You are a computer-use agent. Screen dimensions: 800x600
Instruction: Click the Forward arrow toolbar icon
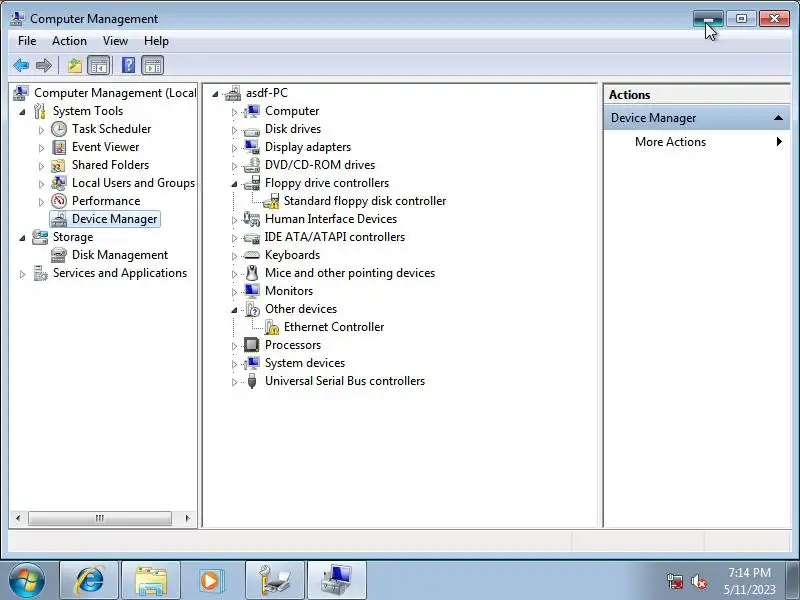[x=44, y=65]
